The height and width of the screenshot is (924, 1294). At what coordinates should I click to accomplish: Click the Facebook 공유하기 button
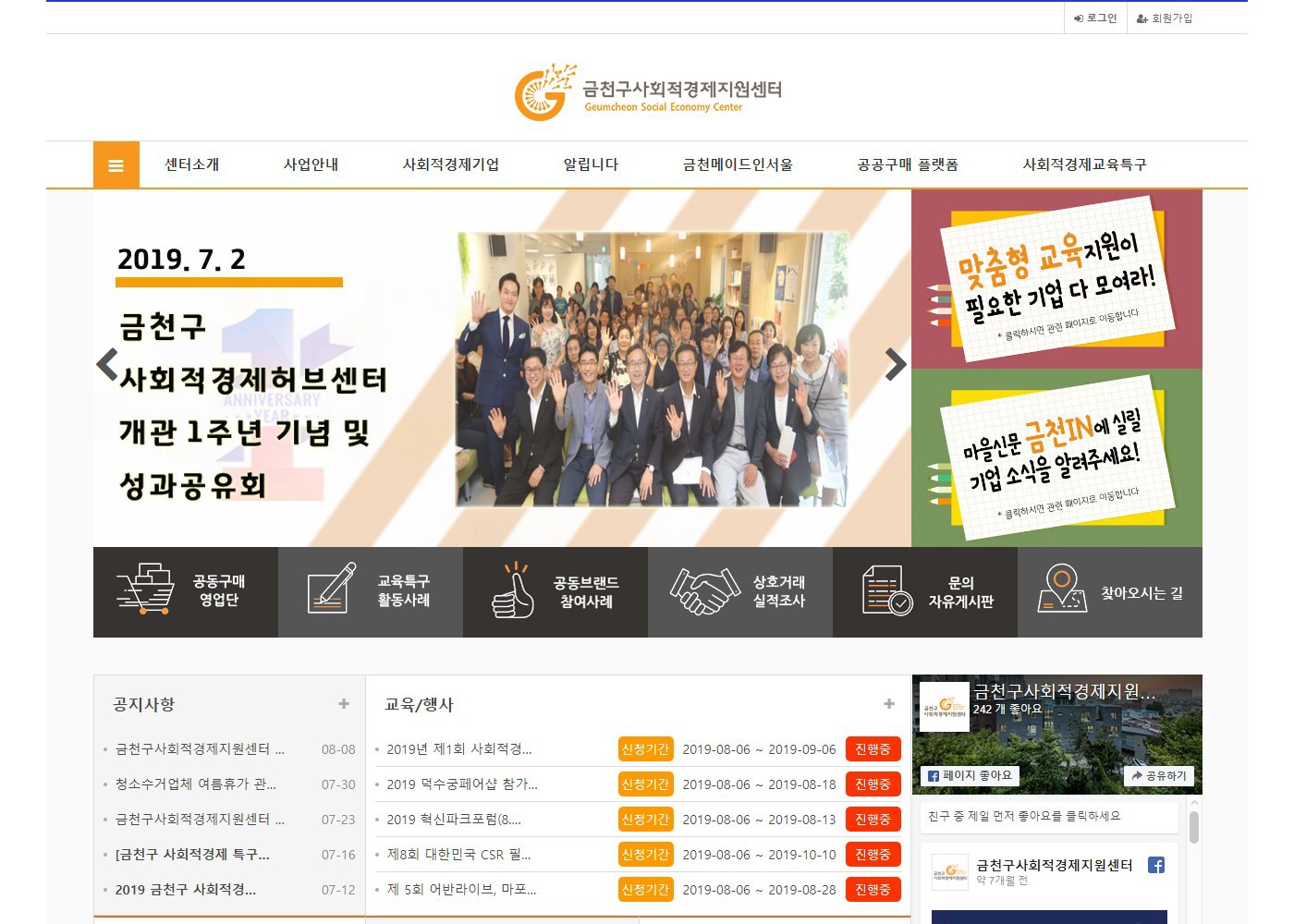click(1158, 776)
